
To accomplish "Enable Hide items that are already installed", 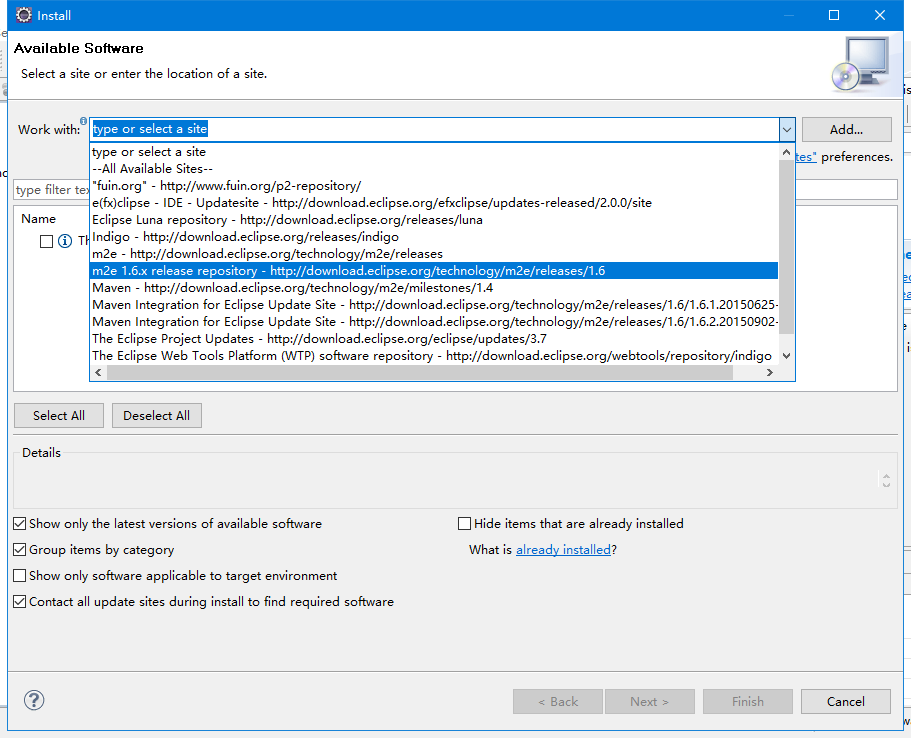I will [464, 524].
